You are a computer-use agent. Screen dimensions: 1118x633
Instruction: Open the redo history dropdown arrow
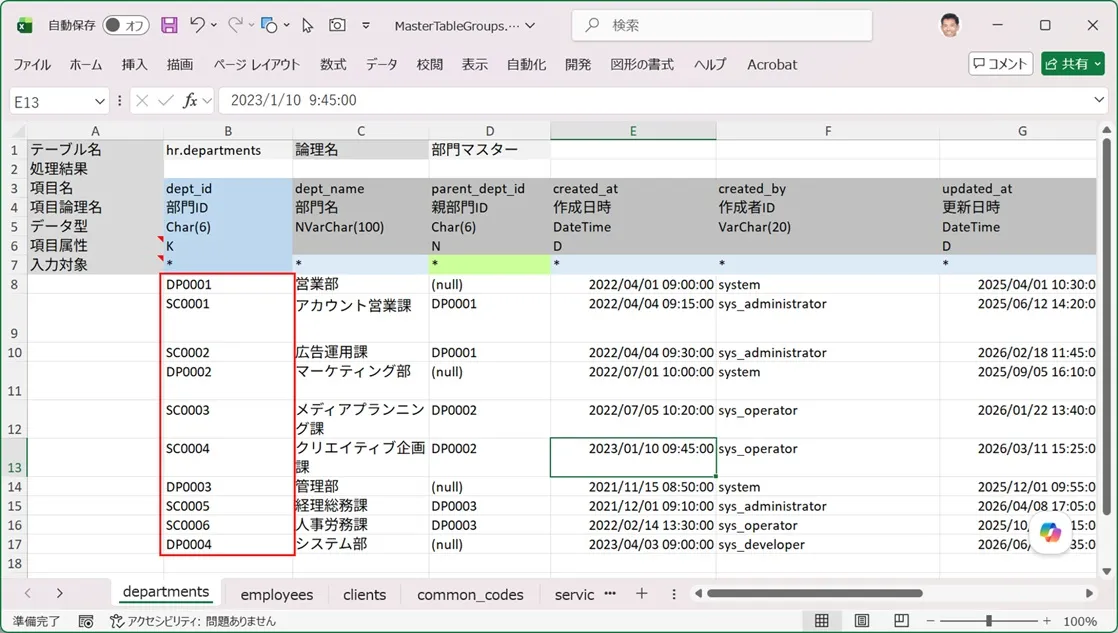(x=252, y=25)
